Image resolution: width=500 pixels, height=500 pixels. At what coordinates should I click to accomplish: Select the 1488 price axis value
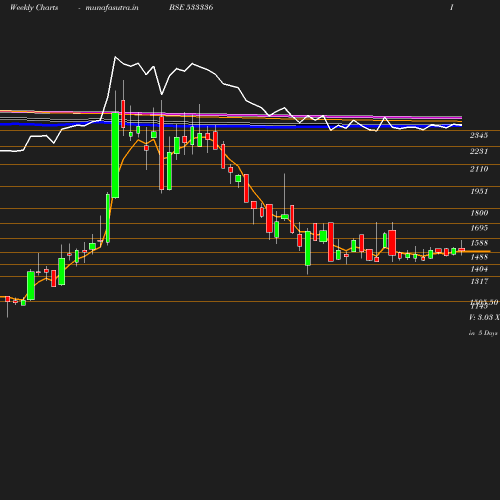click(479, 257)
